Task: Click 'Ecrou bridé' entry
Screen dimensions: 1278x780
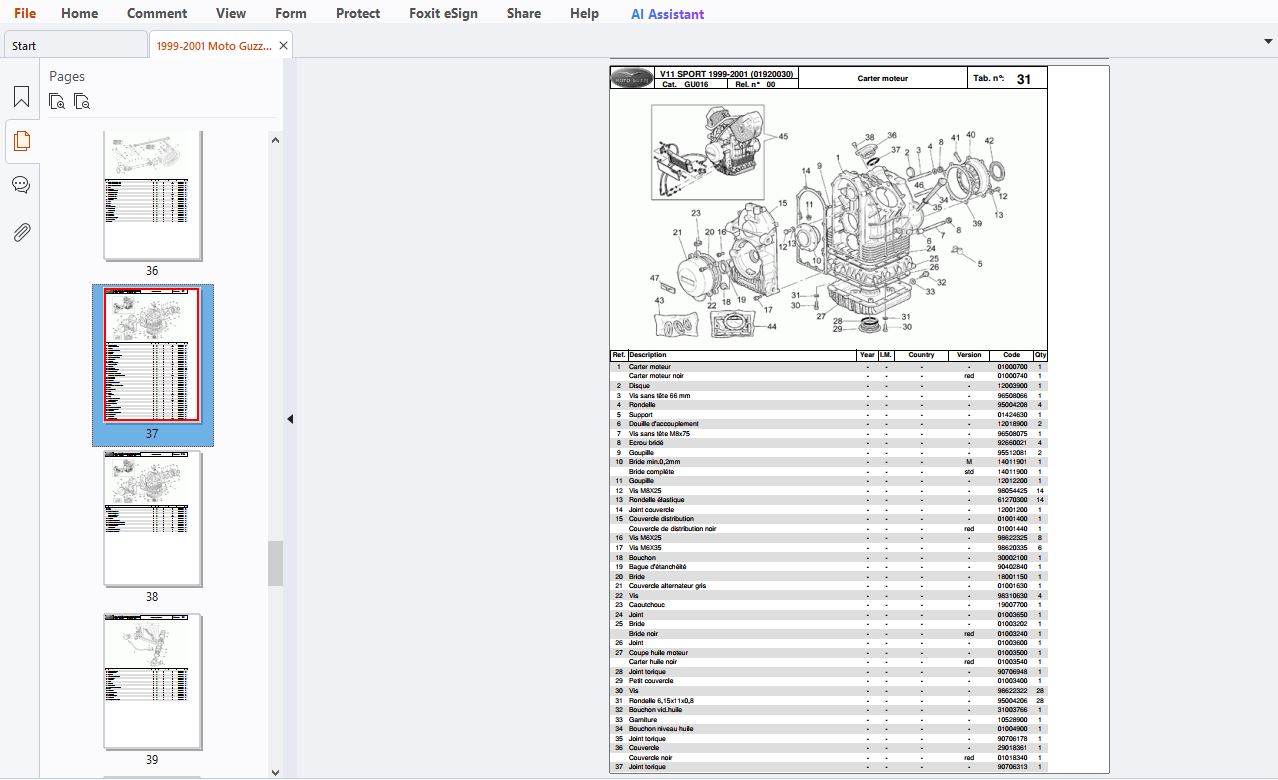Action: (646, 443)
